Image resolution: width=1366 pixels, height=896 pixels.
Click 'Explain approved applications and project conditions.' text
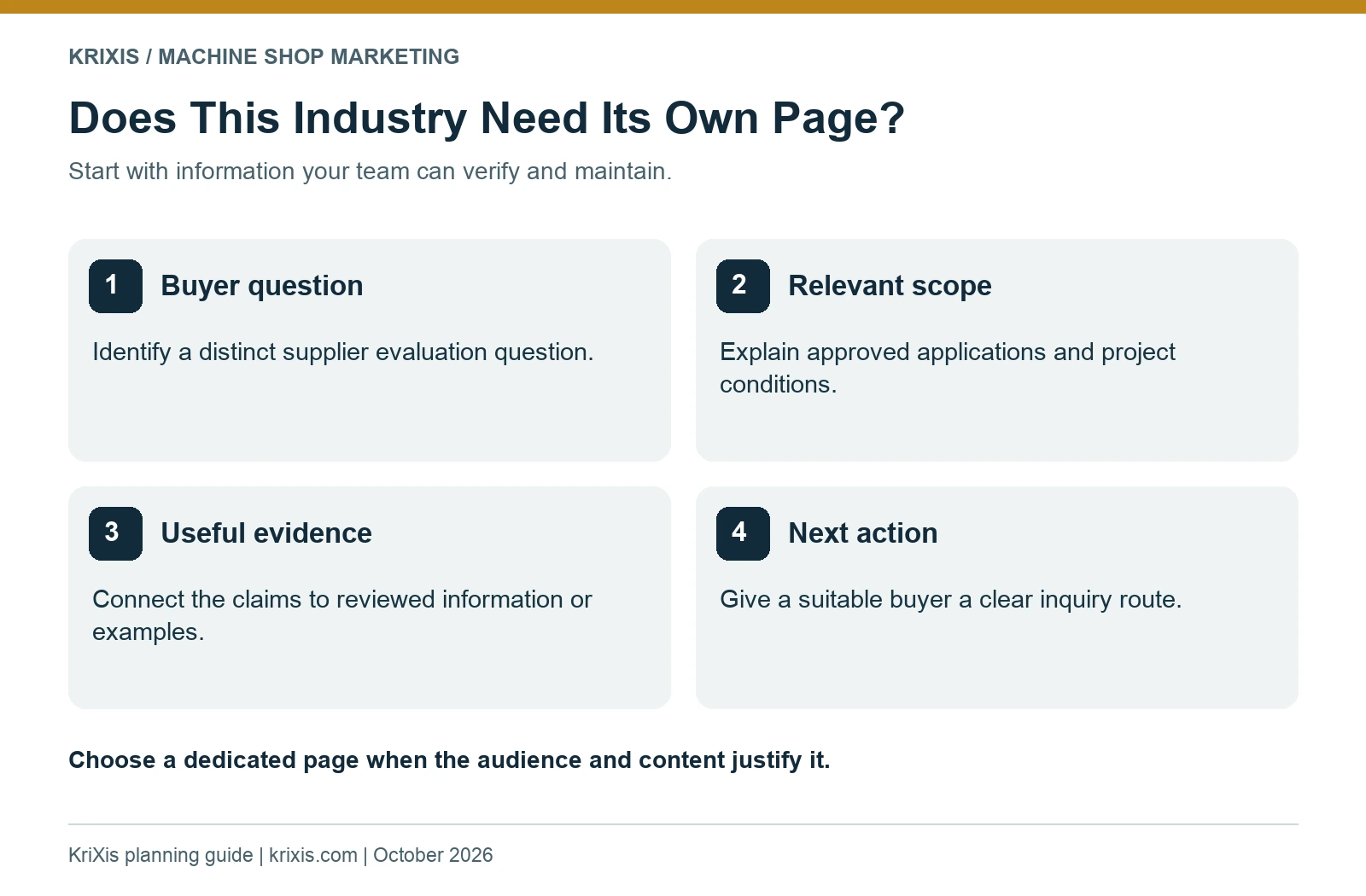[x=948, y=368]
